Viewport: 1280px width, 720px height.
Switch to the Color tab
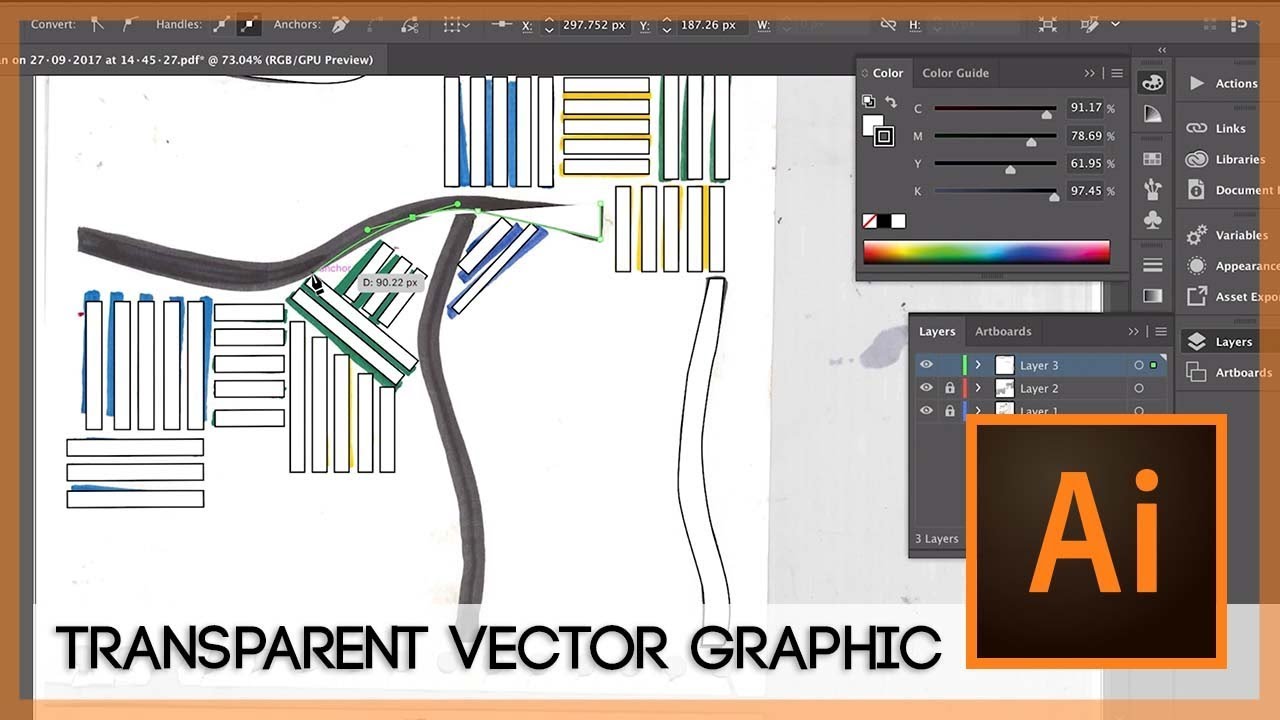(887, 73)
